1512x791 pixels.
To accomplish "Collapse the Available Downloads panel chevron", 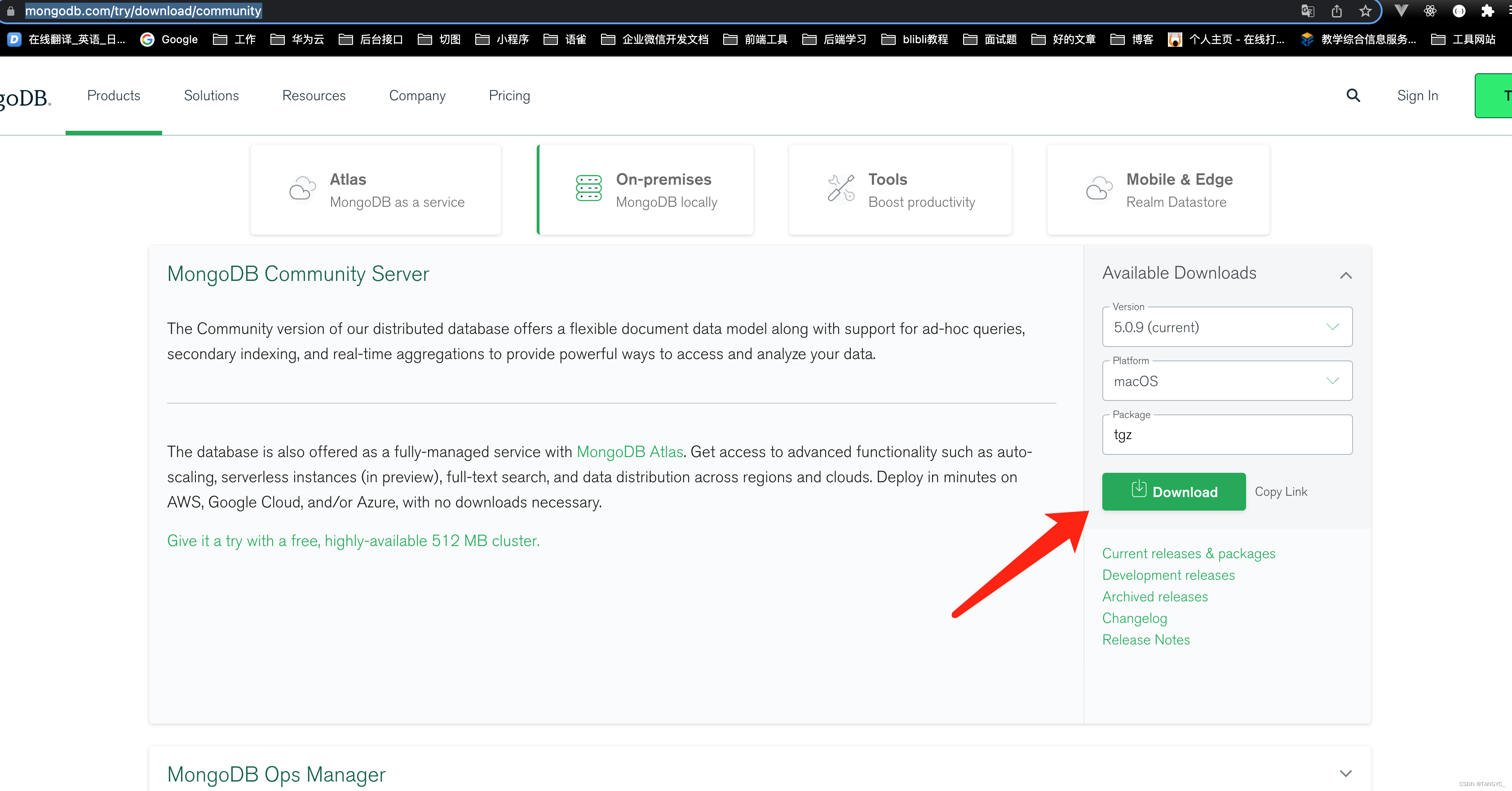I will tap(1346, 275).
